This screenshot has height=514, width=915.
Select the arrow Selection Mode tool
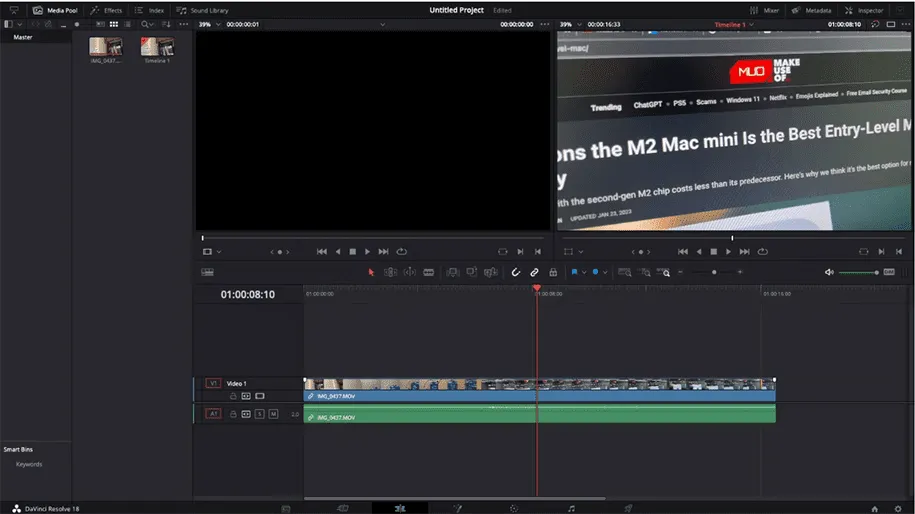(x=371, y=272)
